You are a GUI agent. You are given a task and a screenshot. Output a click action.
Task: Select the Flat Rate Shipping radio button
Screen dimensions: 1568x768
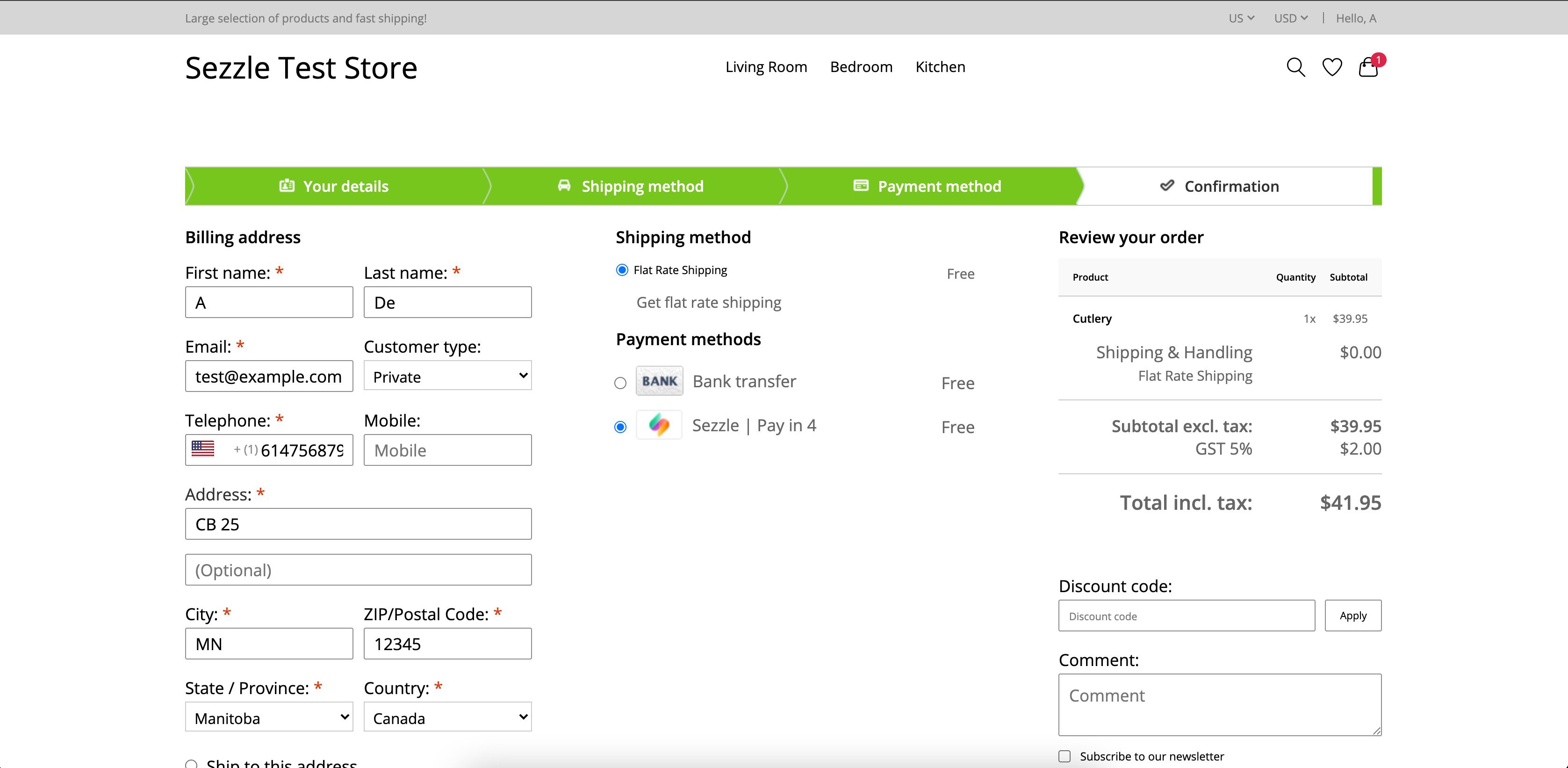(621, 270)
